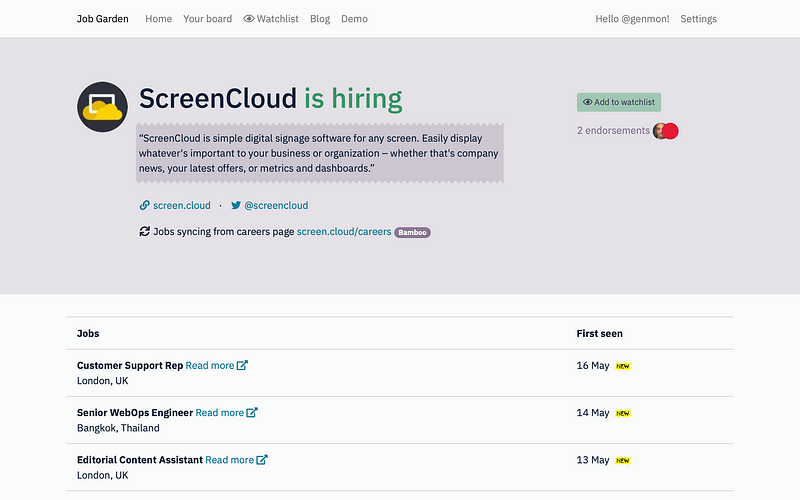Click the Bamboo badge
This screenshot has height=500, width=800.
coord(412,233)
